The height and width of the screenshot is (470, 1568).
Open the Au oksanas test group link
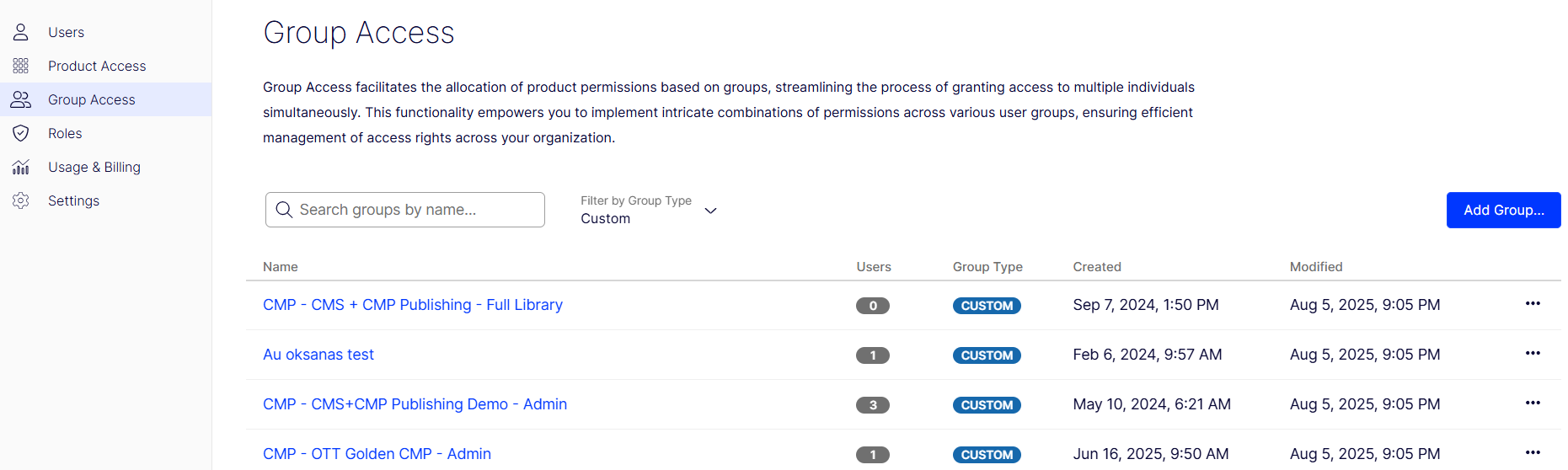(x=318, y=355)
